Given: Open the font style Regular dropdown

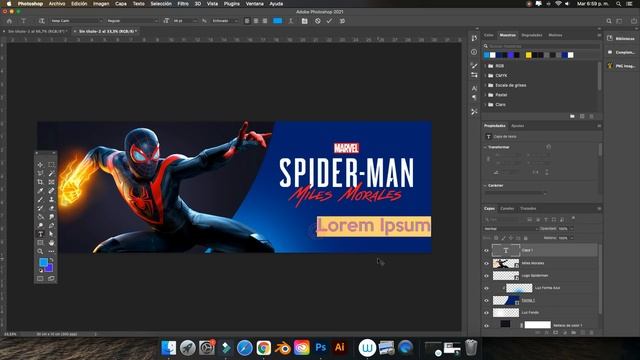Looking at the screenshot, I should click(132, 21).
